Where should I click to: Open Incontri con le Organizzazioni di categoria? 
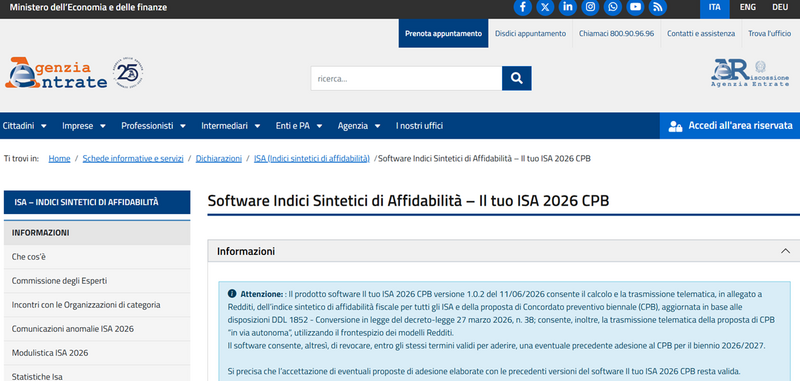(97, 305)
